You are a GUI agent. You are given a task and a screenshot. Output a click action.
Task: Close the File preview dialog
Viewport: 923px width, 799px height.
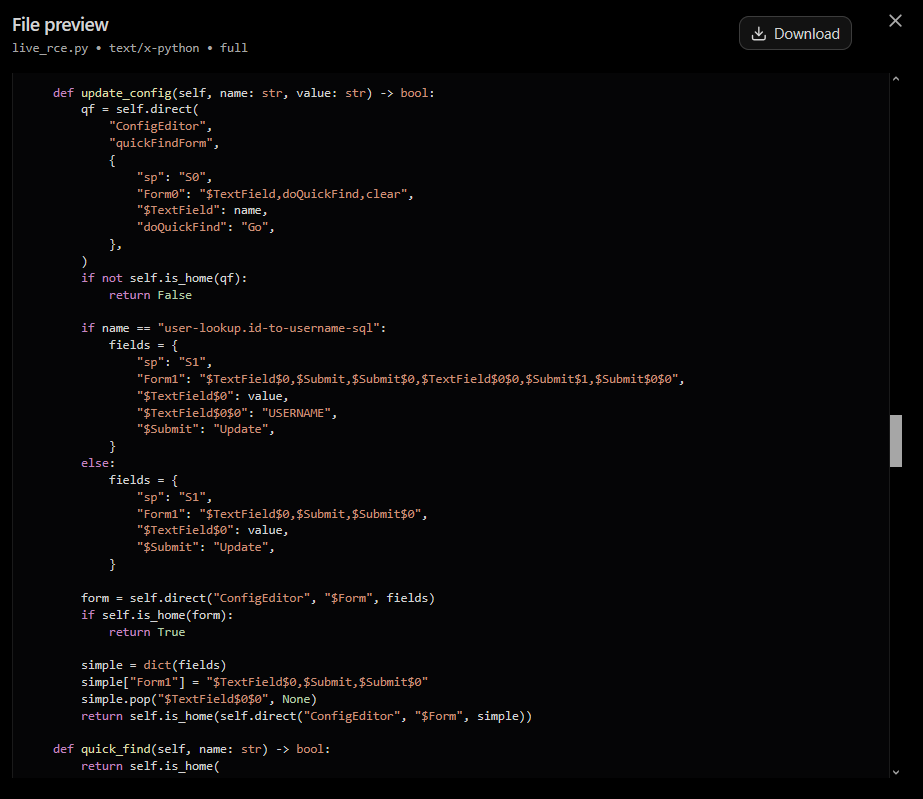895,21
